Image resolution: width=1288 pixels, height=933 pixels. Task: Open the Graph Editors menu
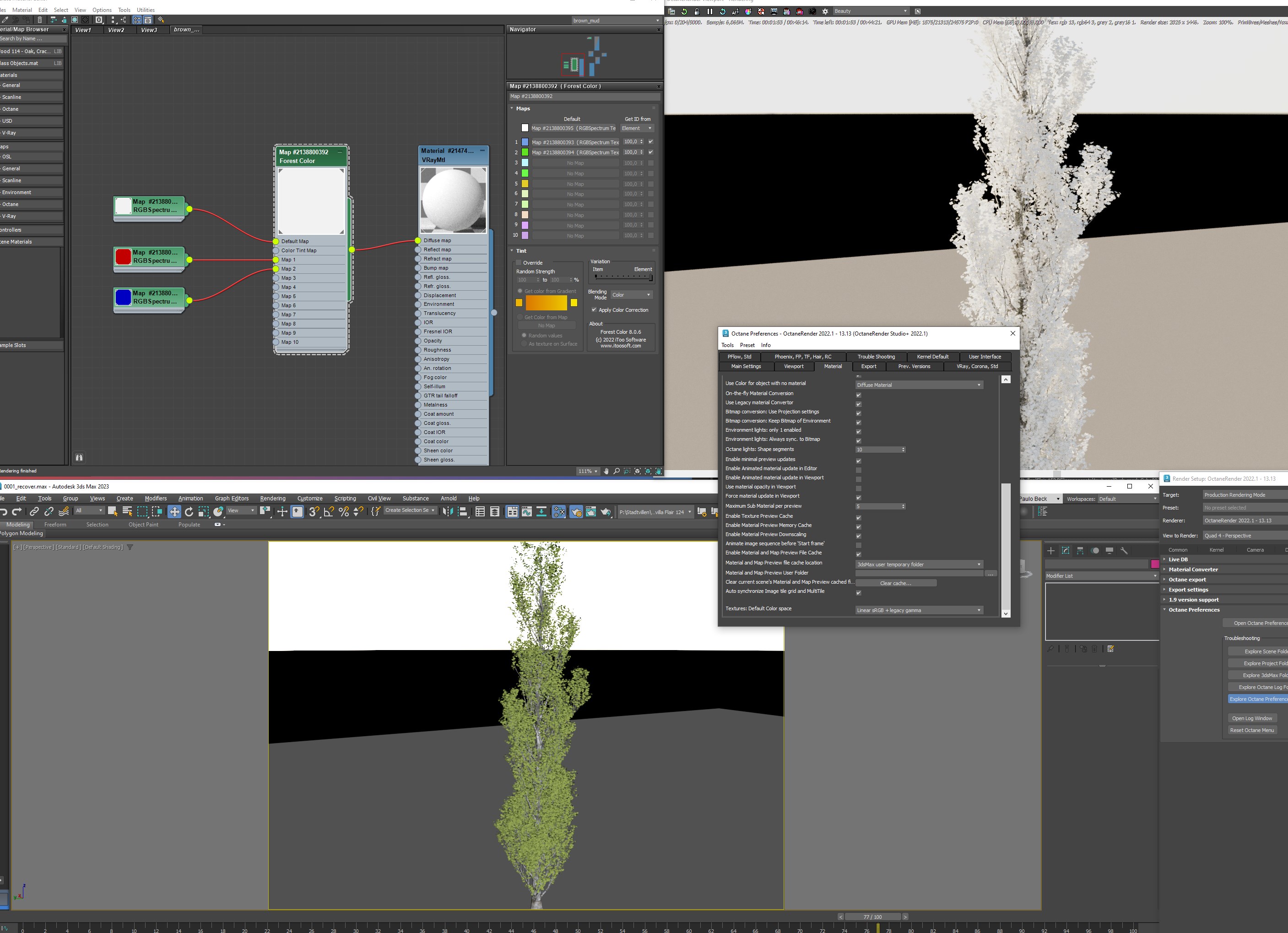pyautogui.click(x=231, y=499)
